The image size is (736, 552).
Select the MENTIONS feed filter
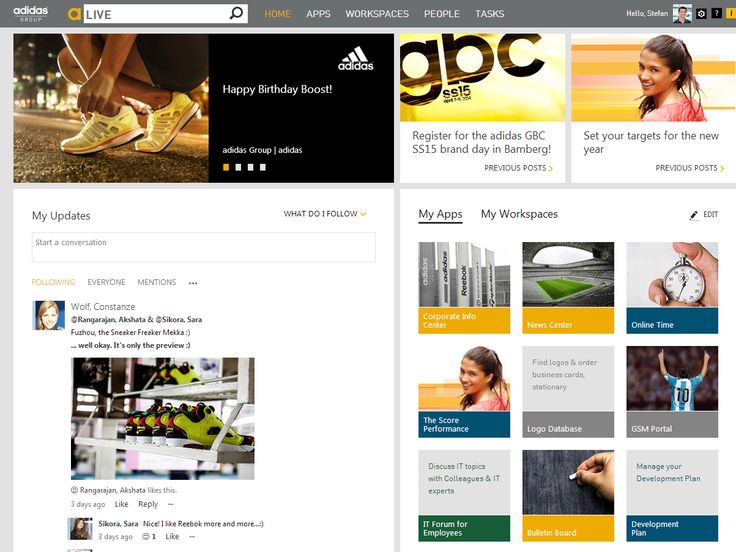point(157,282)
